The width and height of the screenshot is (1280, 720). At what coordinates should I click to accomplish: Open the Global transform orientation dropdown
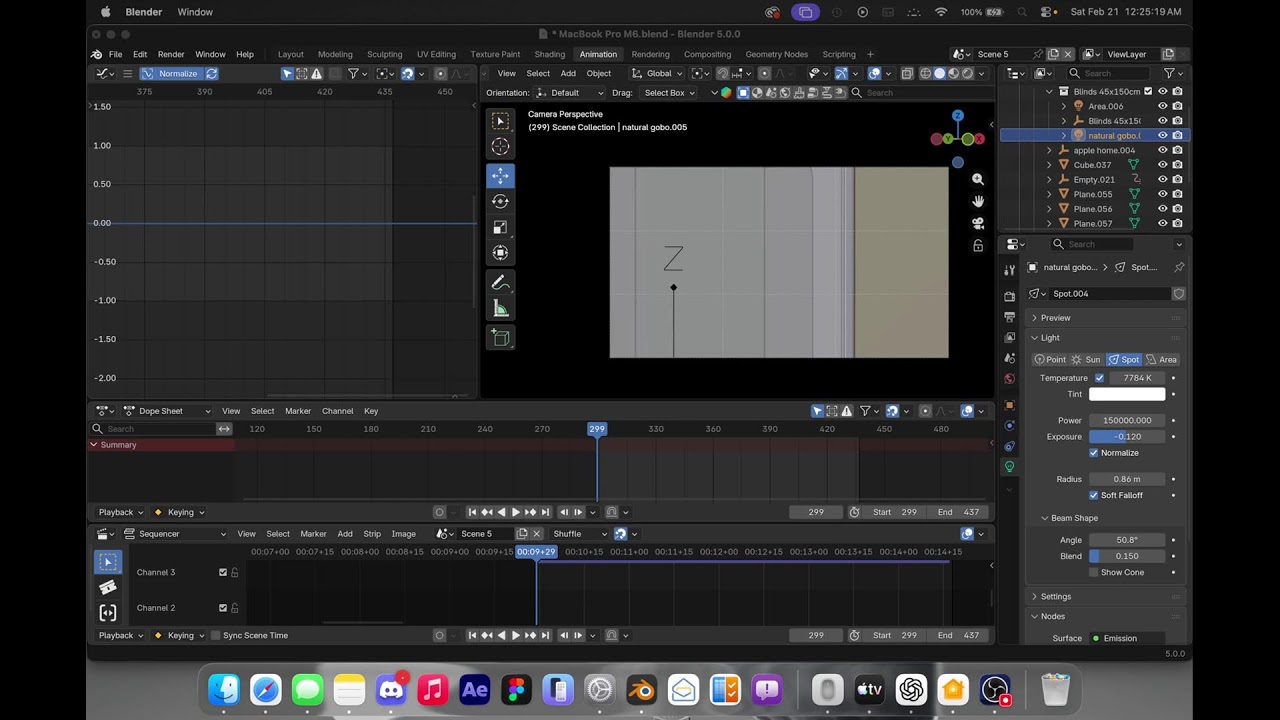click(657, 73)
